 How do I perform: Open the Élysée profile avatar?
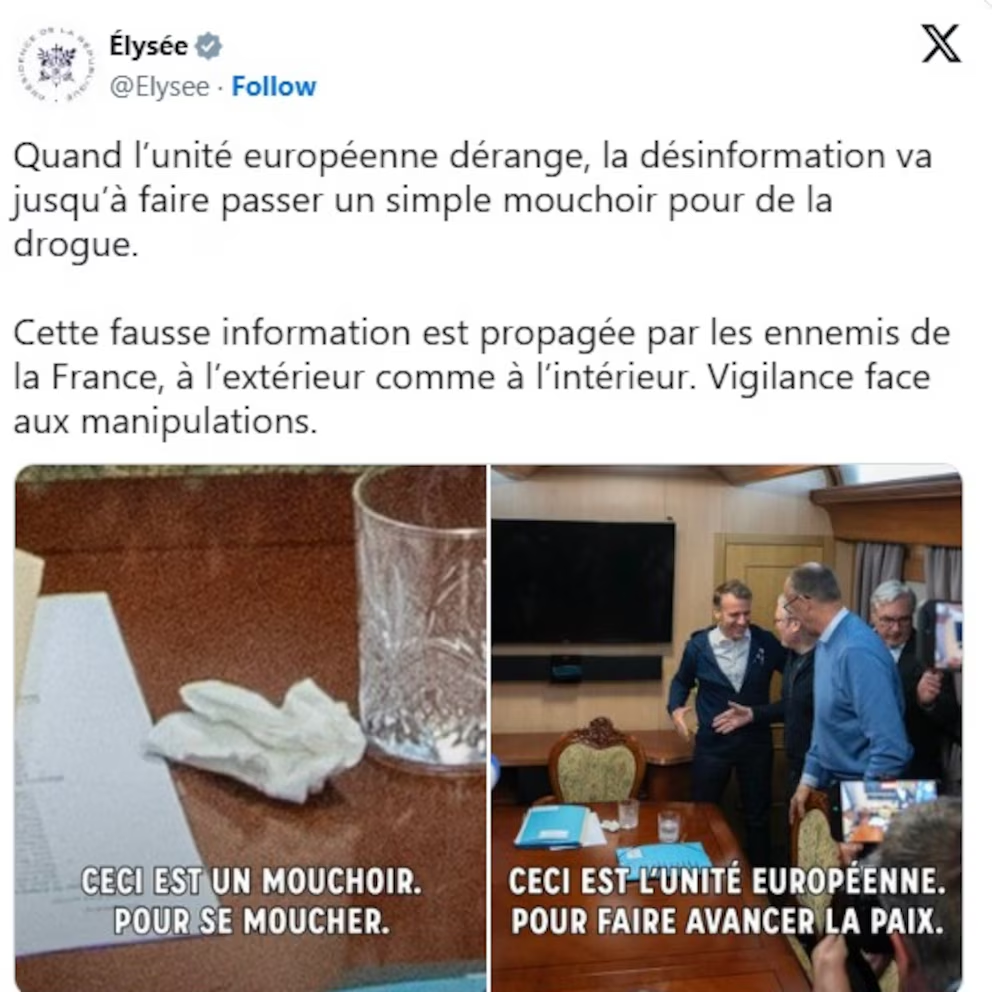56,65
